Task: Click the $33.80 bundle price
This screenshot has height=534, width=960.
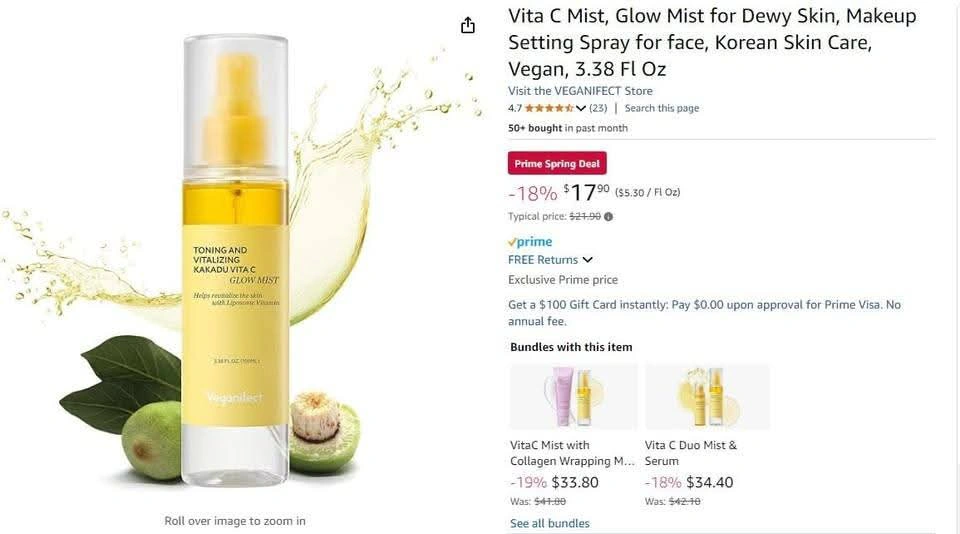Action: 575,483
